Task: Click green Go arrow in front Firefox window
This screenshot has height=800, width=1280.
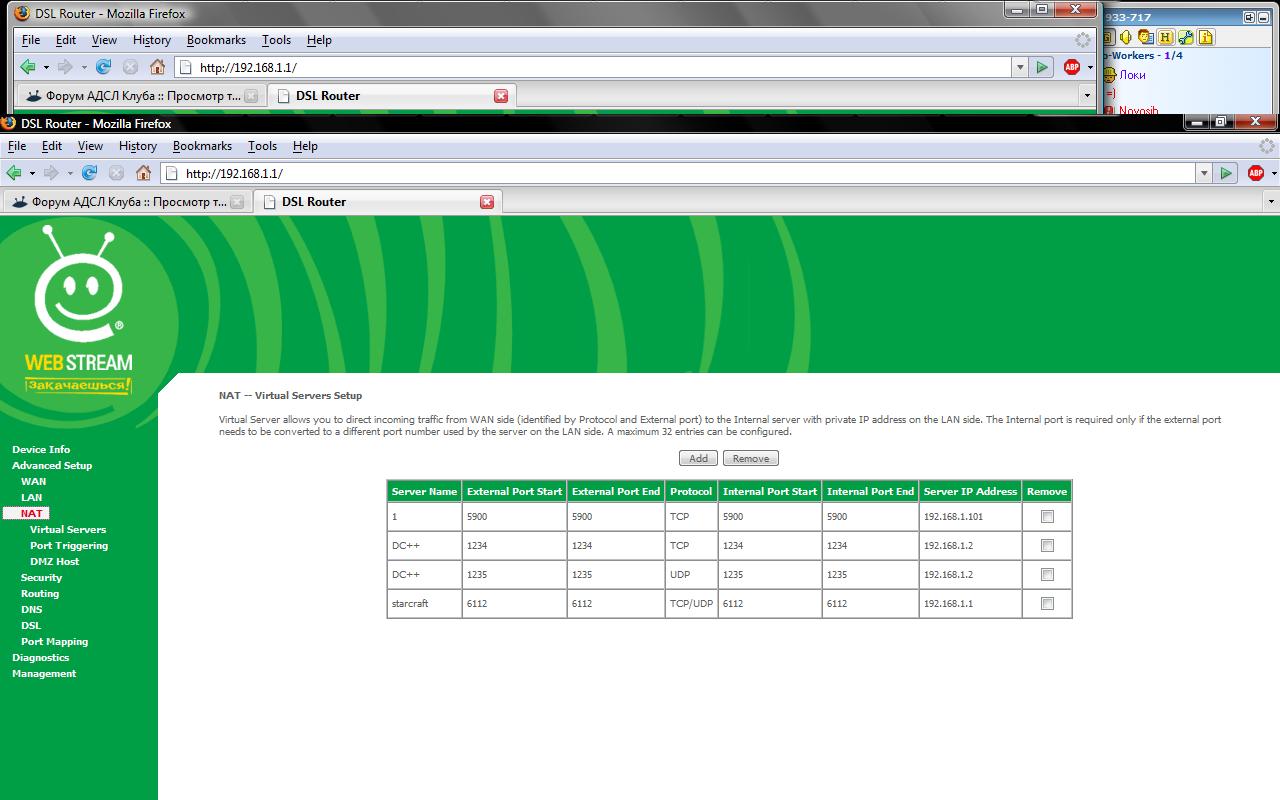Action: pyautogui.click(x=1227, y=173)
